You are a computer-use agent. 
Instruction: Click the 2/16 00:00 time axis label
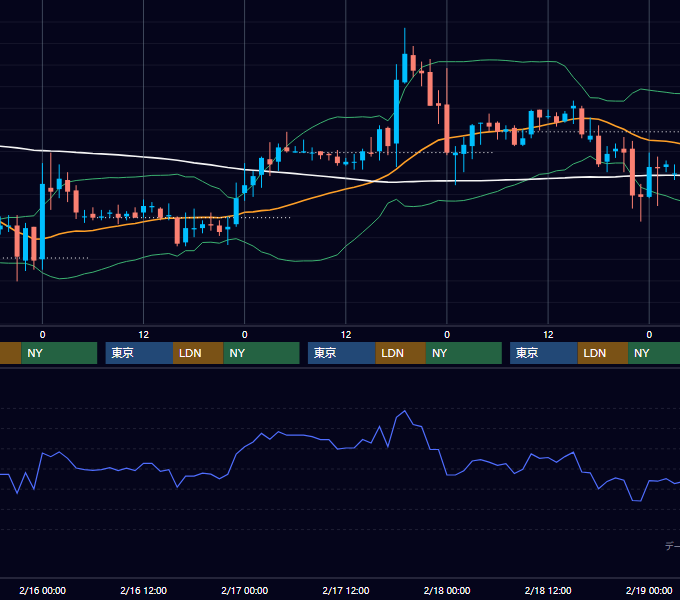[42, 590]
